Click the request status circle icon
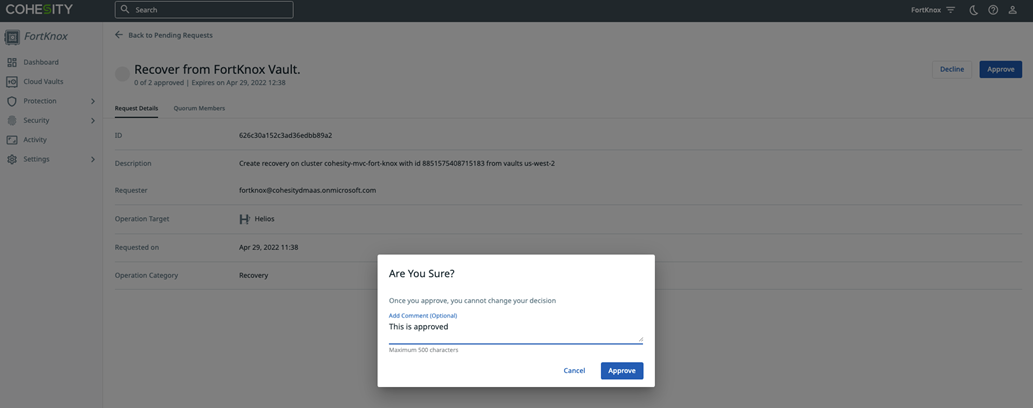1033x408 pixels. [123, 74]
